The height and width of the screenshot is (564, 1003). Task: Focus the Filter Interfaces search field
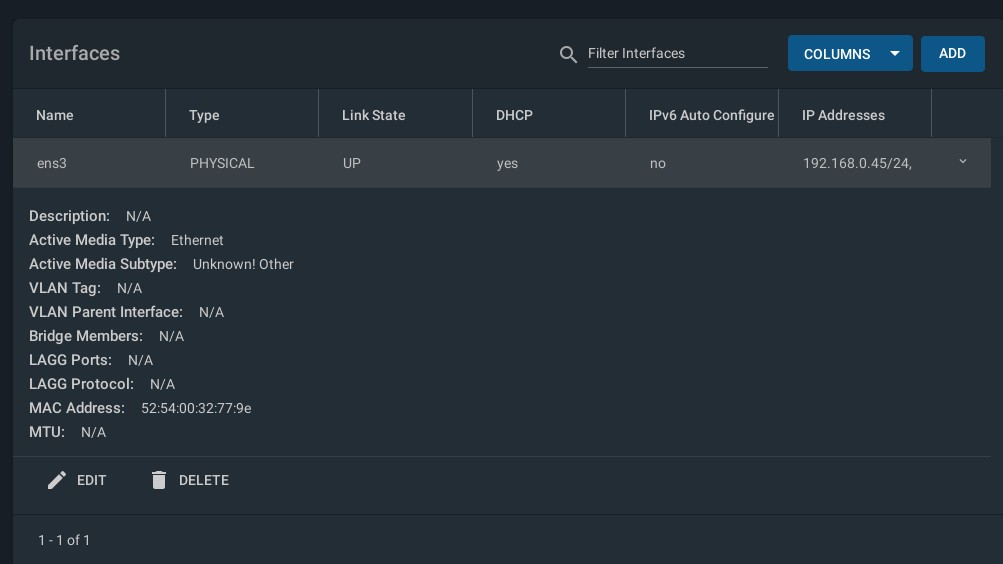tap(676, 53)
